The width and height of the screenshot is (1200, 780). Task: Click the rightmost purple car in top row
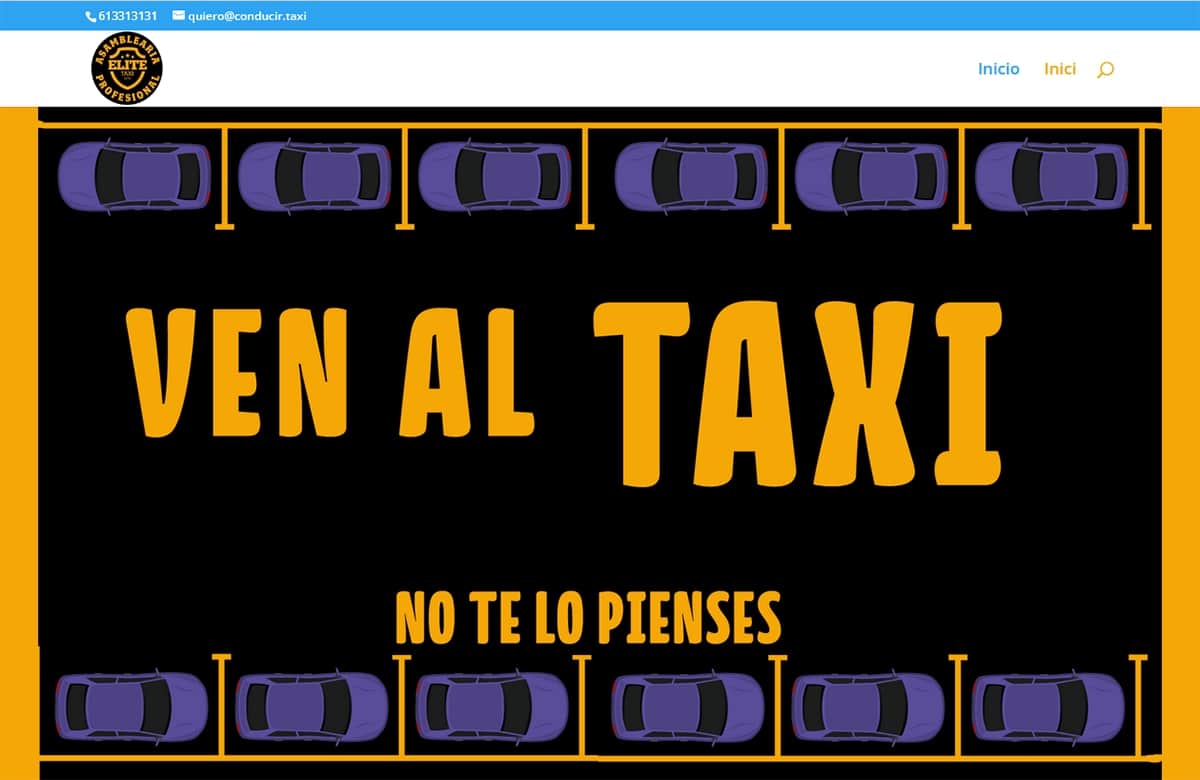[x=1052, y=176]
